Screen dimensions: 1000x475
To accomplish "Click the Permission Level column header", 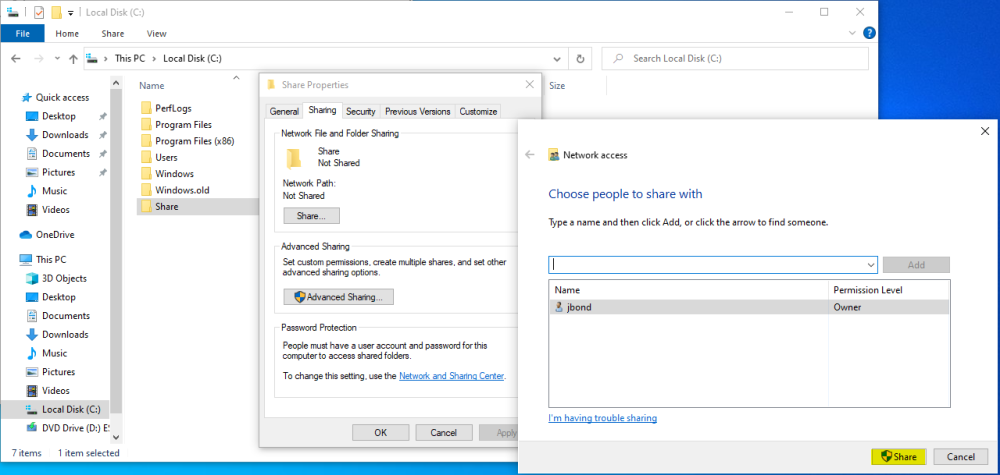I will (868, 290).
